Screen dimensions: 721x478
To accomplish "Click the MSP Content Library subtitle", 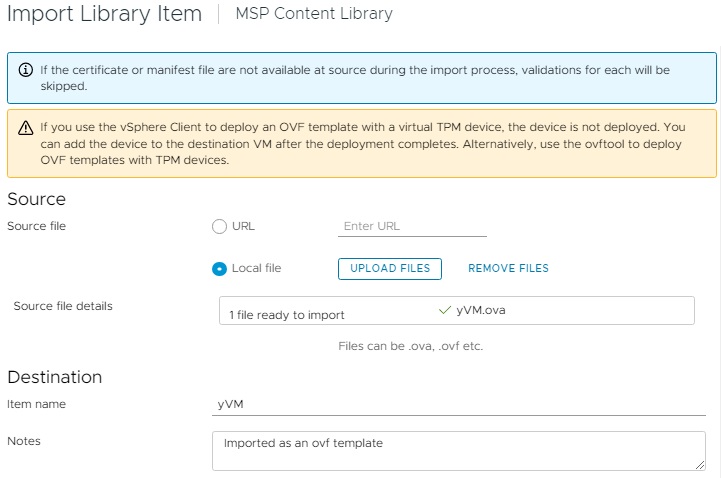I will (x=313, y=14).
